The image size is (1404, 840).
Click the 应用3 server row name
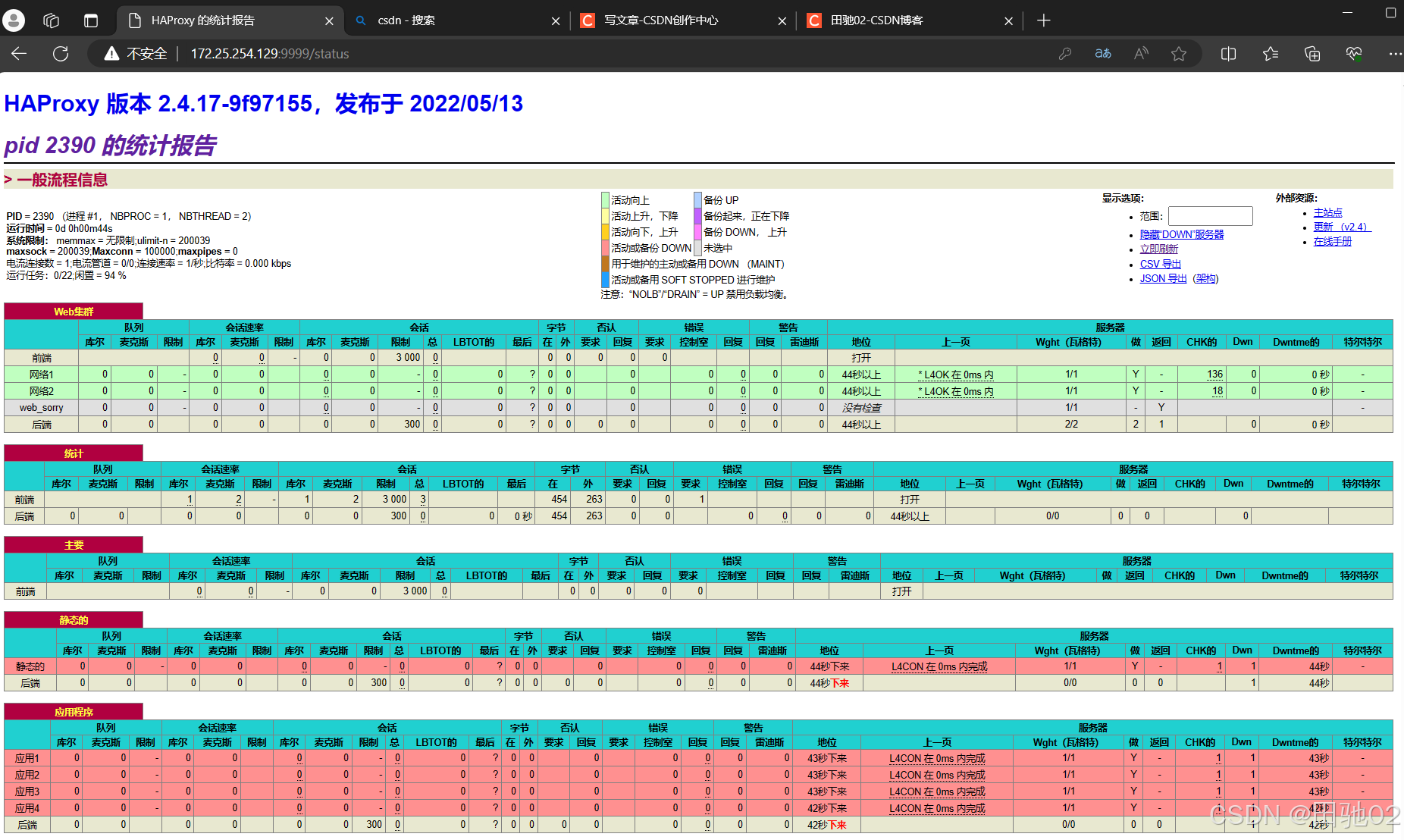tap(27, 791)
